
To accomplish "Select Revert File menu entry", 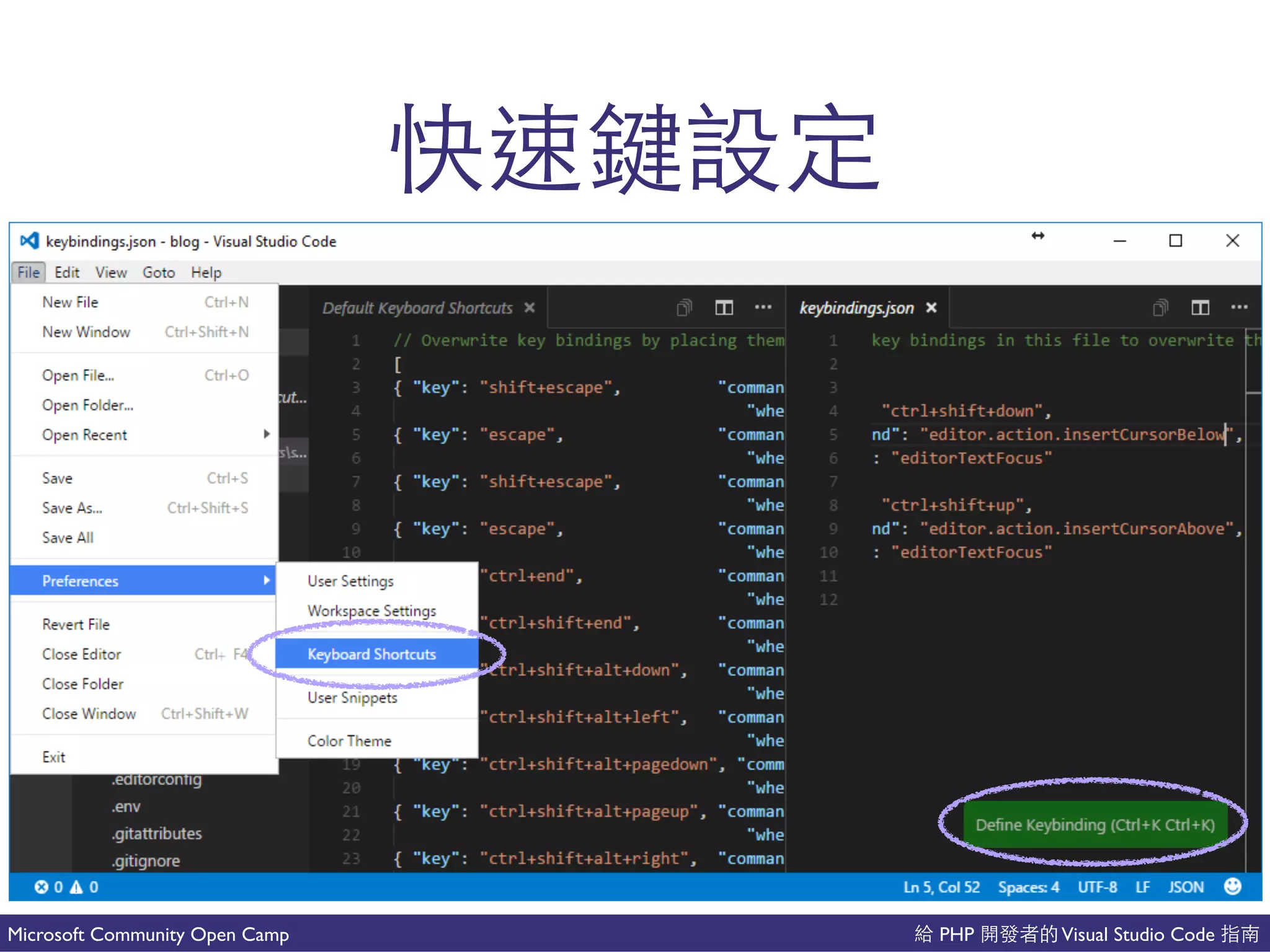I will coord(144,624).
